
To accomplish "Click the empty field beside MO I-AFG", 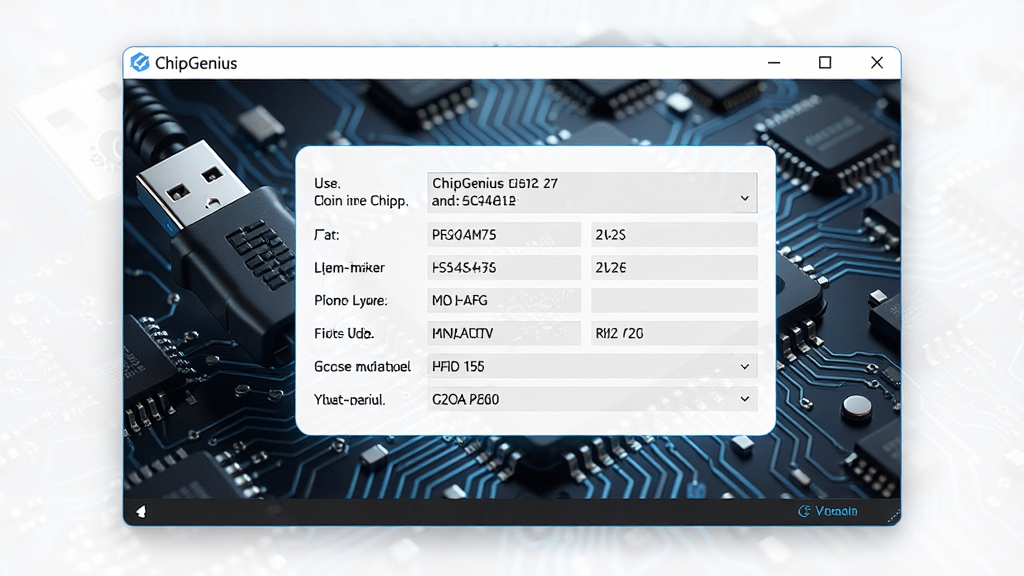I will click(674, 300).
